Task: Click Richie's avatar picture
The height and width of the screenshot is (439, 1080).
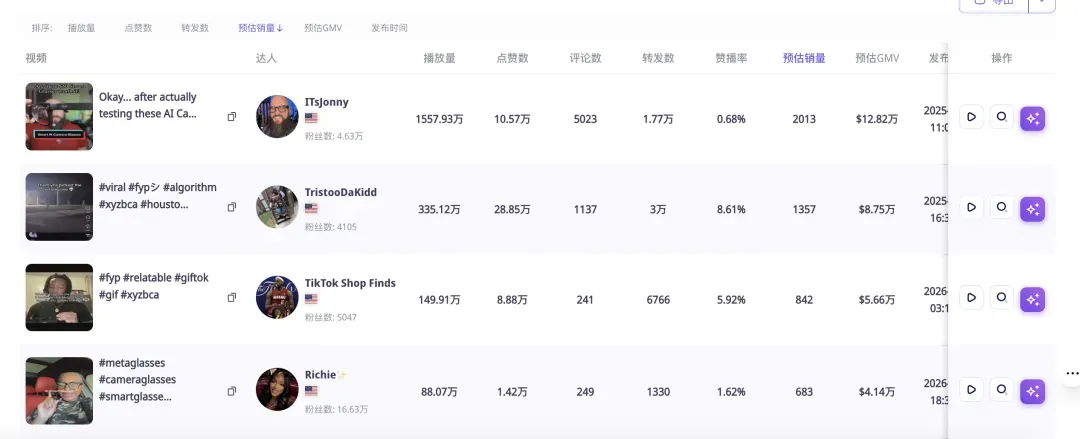Action: [x=277, y=389]
